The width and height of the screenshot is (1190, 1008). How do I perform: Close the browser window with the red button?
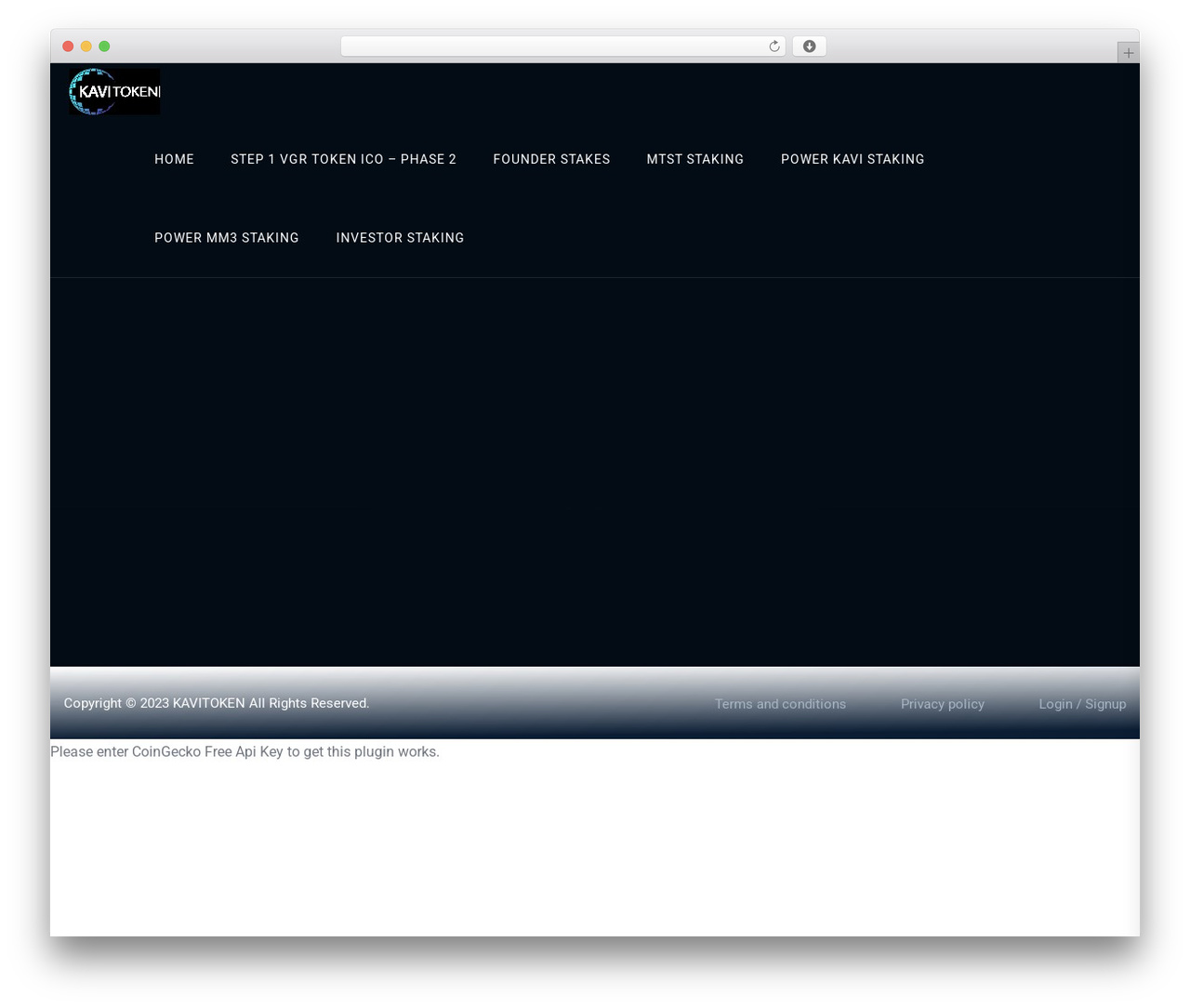tap(68, 46)
